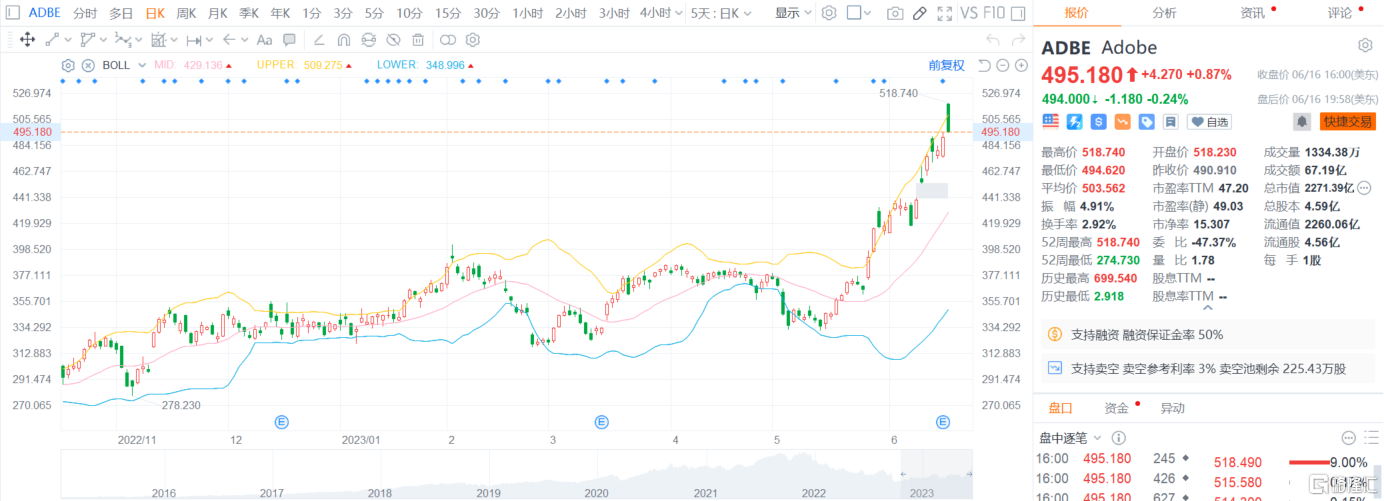Take a chart screenshot with camera icon
The width and height of the screenshot is (1384, 501).
tap(895, 13)
